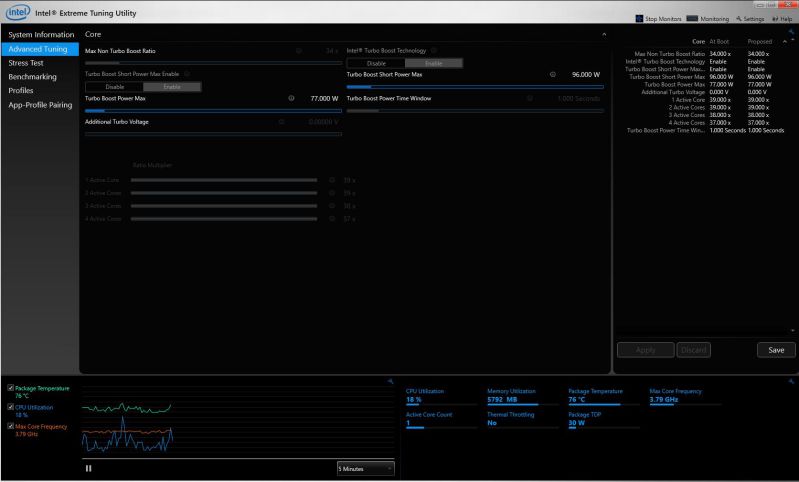Click info icon on 3 Active Cores row
This screenshot has height=482, width=799.
(332, 206)
